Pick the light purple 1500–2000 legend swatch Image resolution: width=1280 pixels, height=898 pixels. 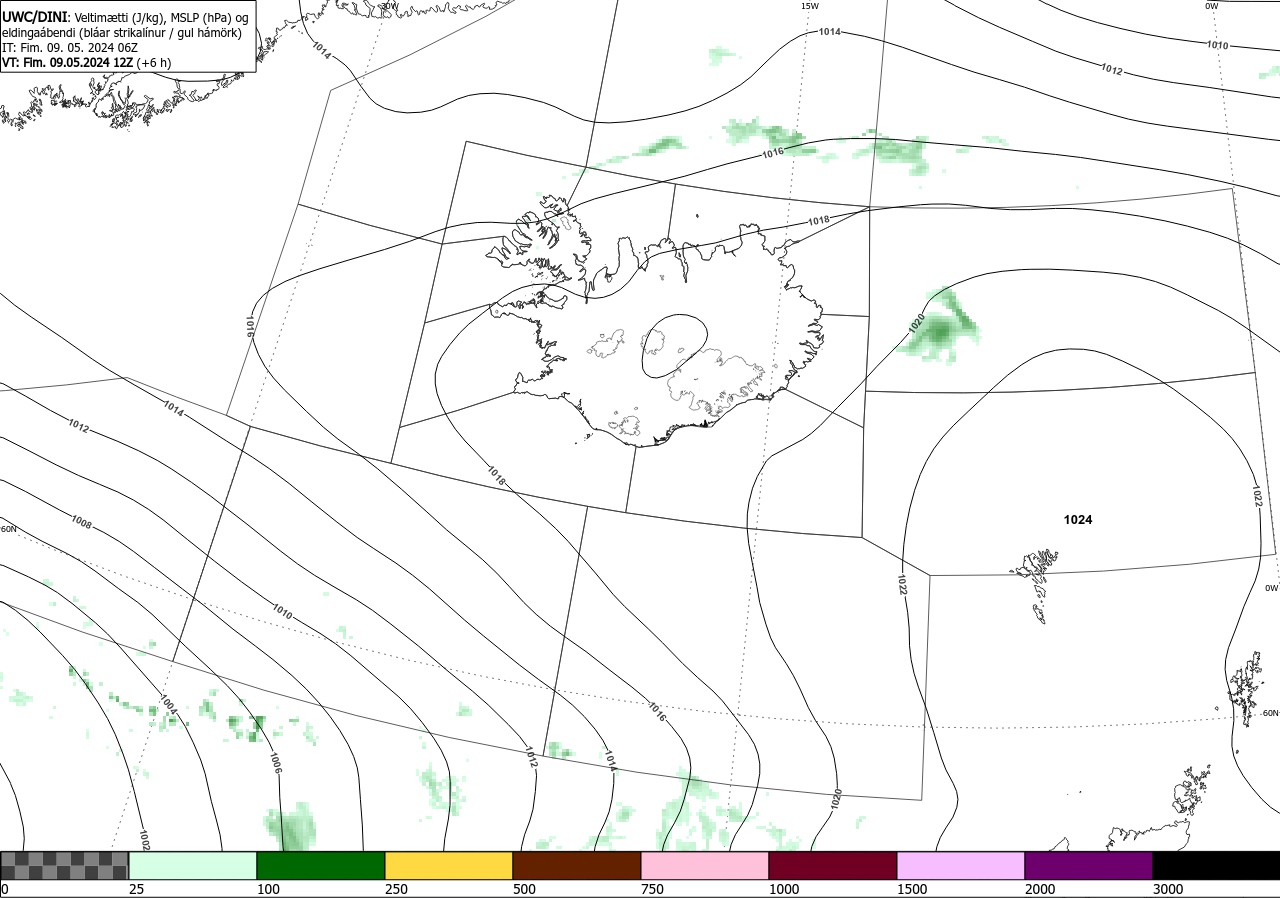pos(961,865)
